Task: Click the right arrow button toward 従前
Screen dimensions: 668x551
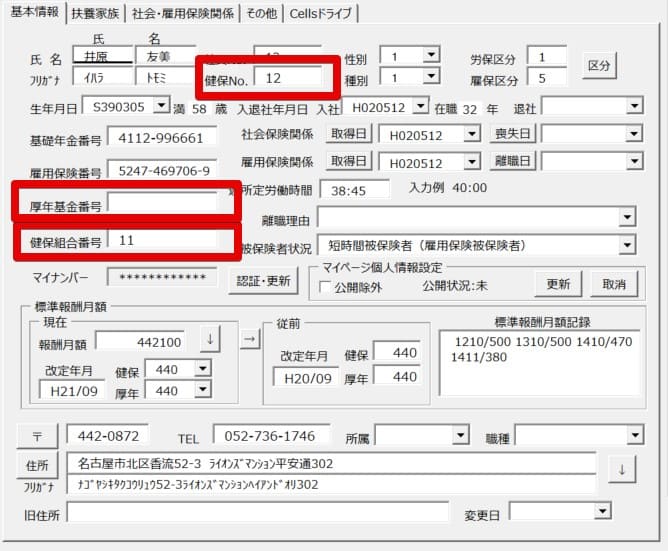Action: [250, 340]
